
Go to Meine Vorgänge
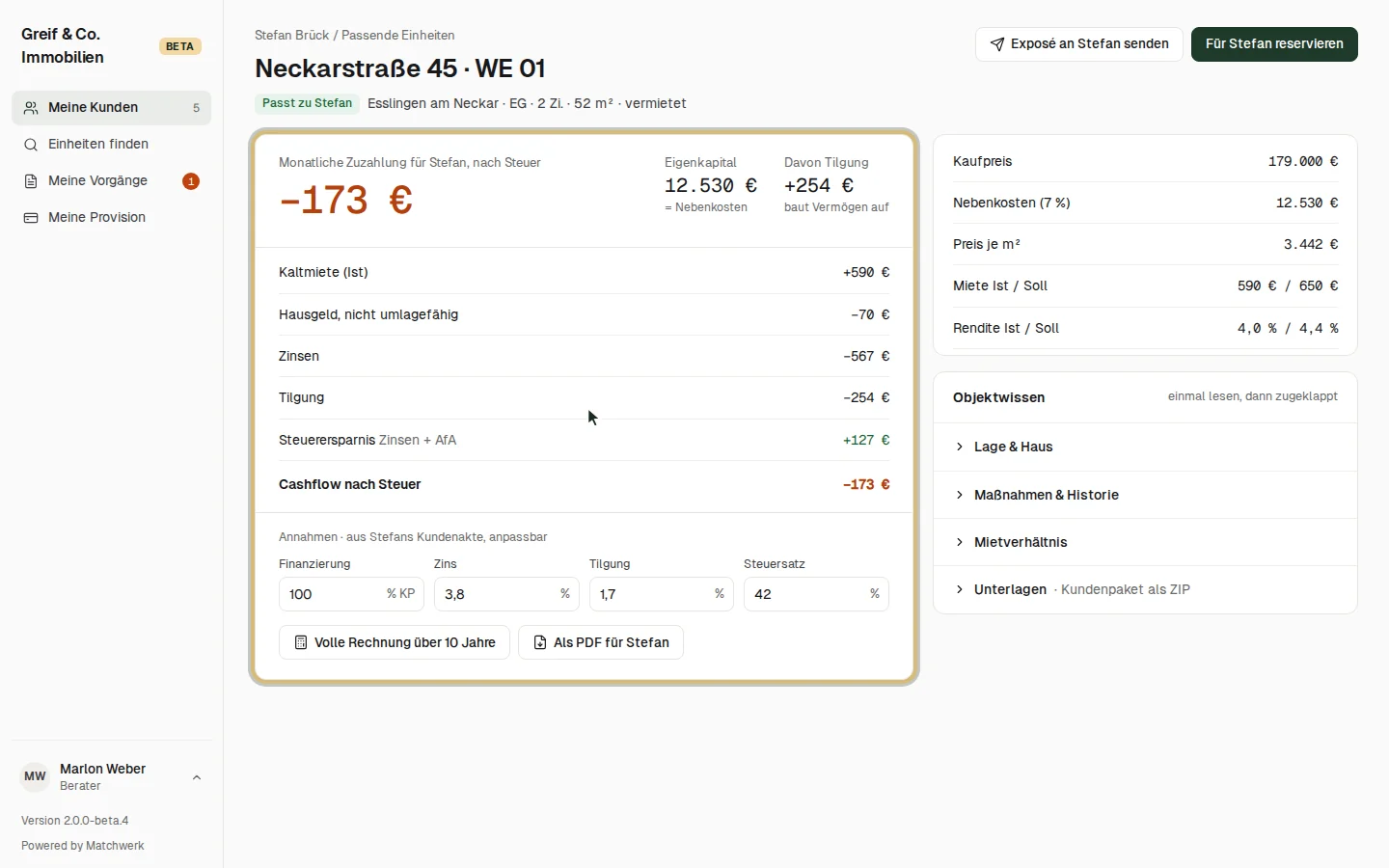(111, 181)
